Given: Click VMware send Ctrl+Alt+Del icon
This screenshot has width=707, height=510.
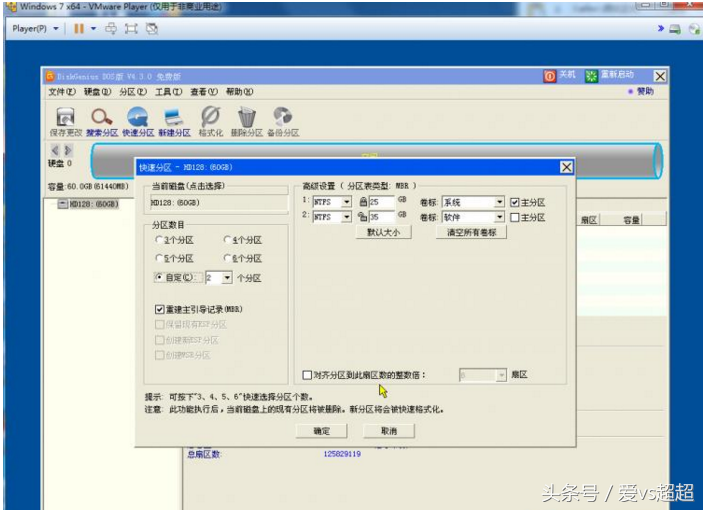Looking at the screenshot, I should click(111, 29).
